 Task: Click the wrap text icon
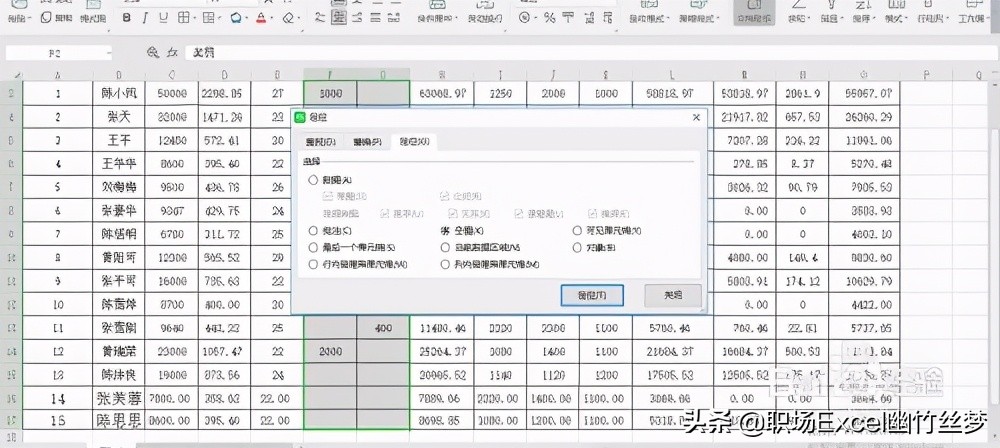coord(485,6)
